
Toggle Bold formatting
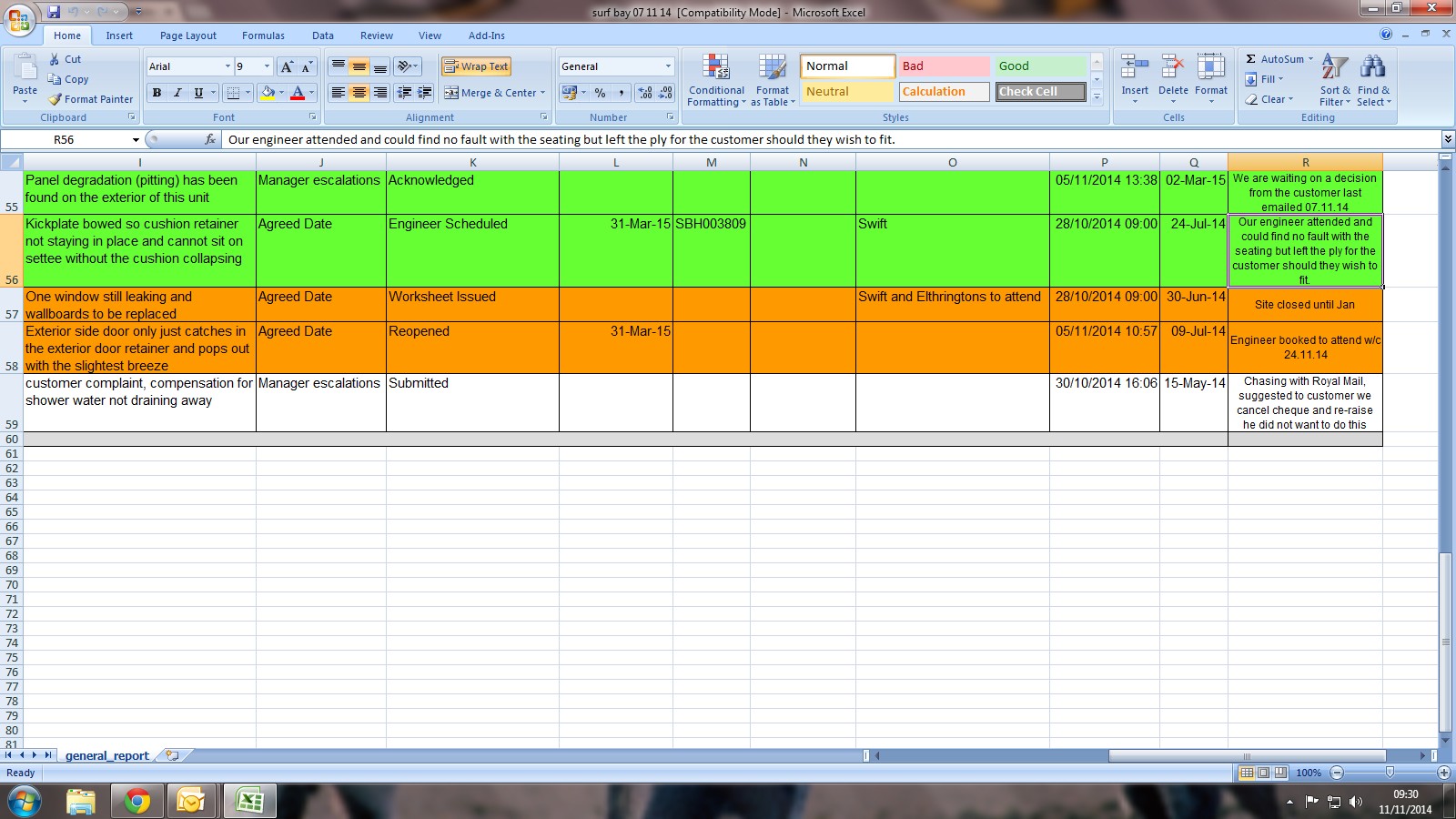157,93
